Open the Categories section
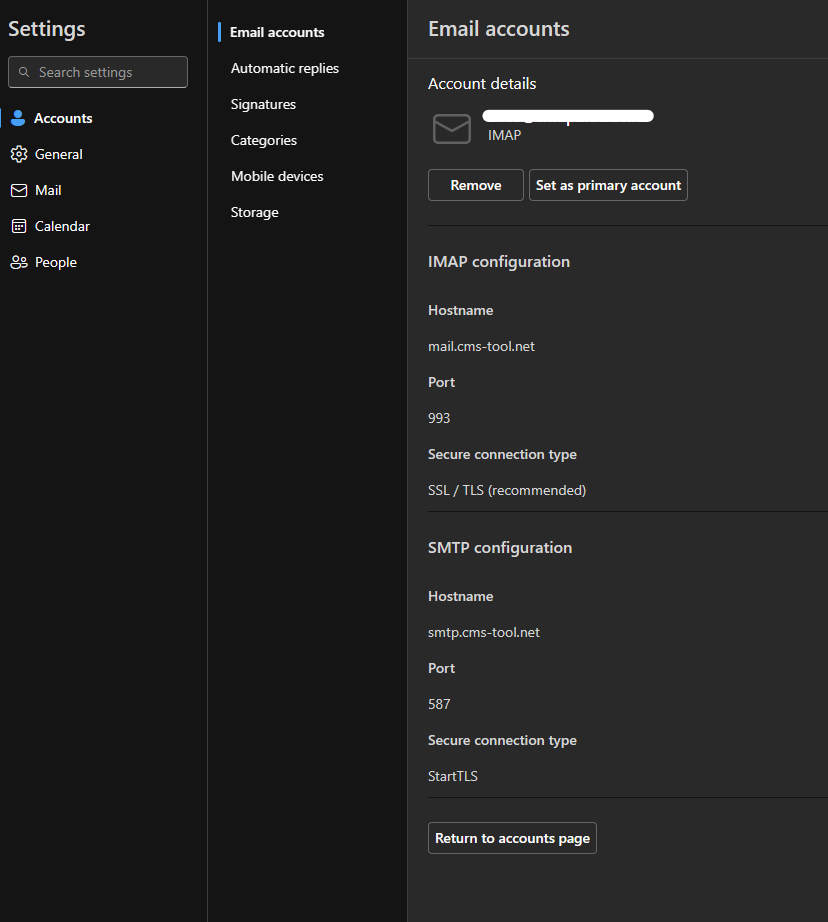 [263, 140]
